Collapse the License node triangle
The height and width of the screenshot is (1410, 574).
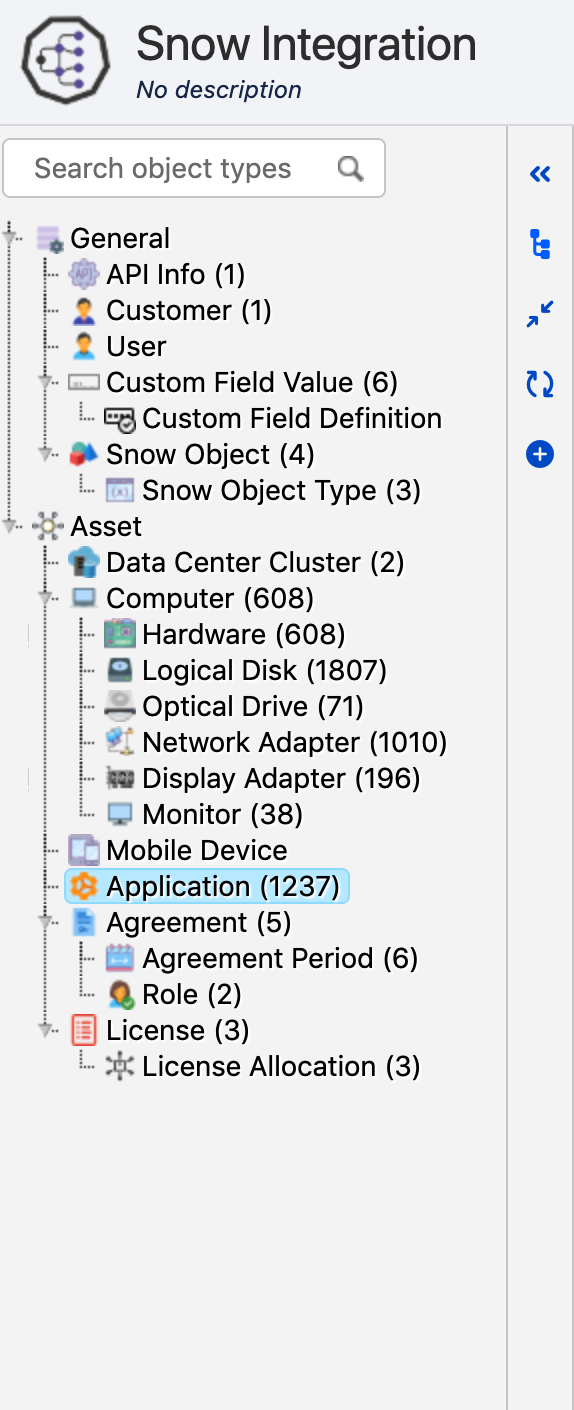click(x=46, y=1030)
